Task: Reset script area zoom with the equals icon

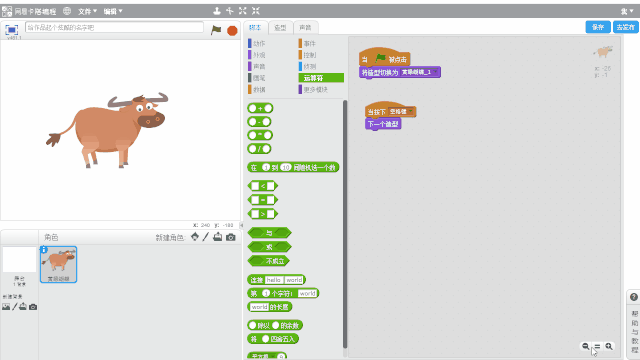Action: (x=597, y=346)
